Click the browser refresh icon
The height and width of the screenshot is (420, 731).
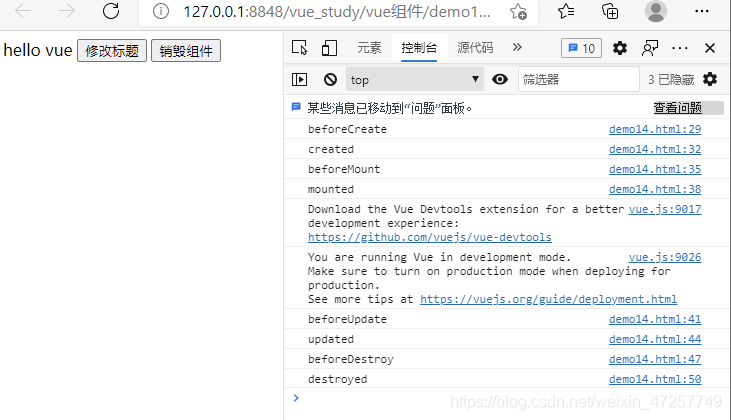[111, 11]
